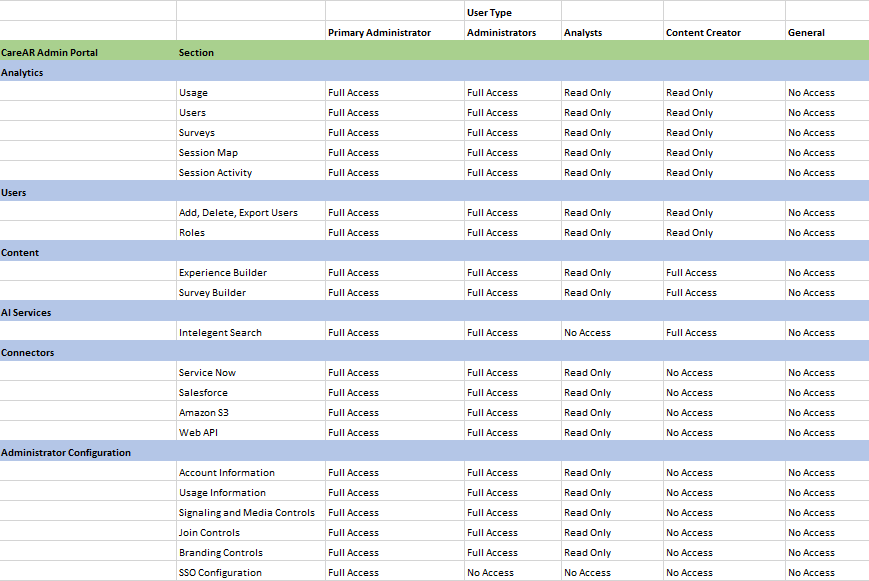
Task: Select the 'Administrator Configuration' category label
Action: click(x=66, y=453)
